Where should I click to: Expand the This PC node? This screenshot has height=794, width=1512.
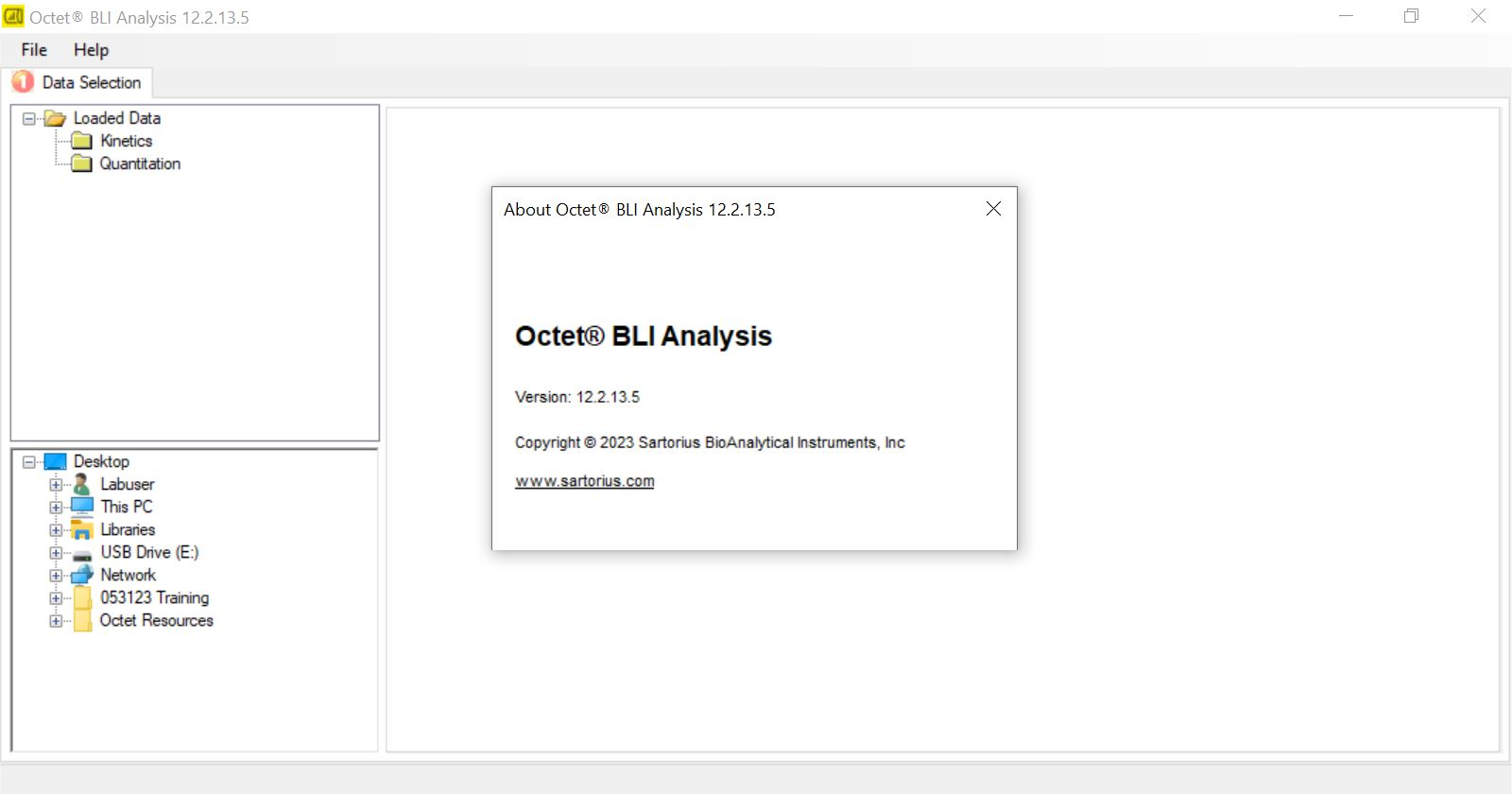56,508
